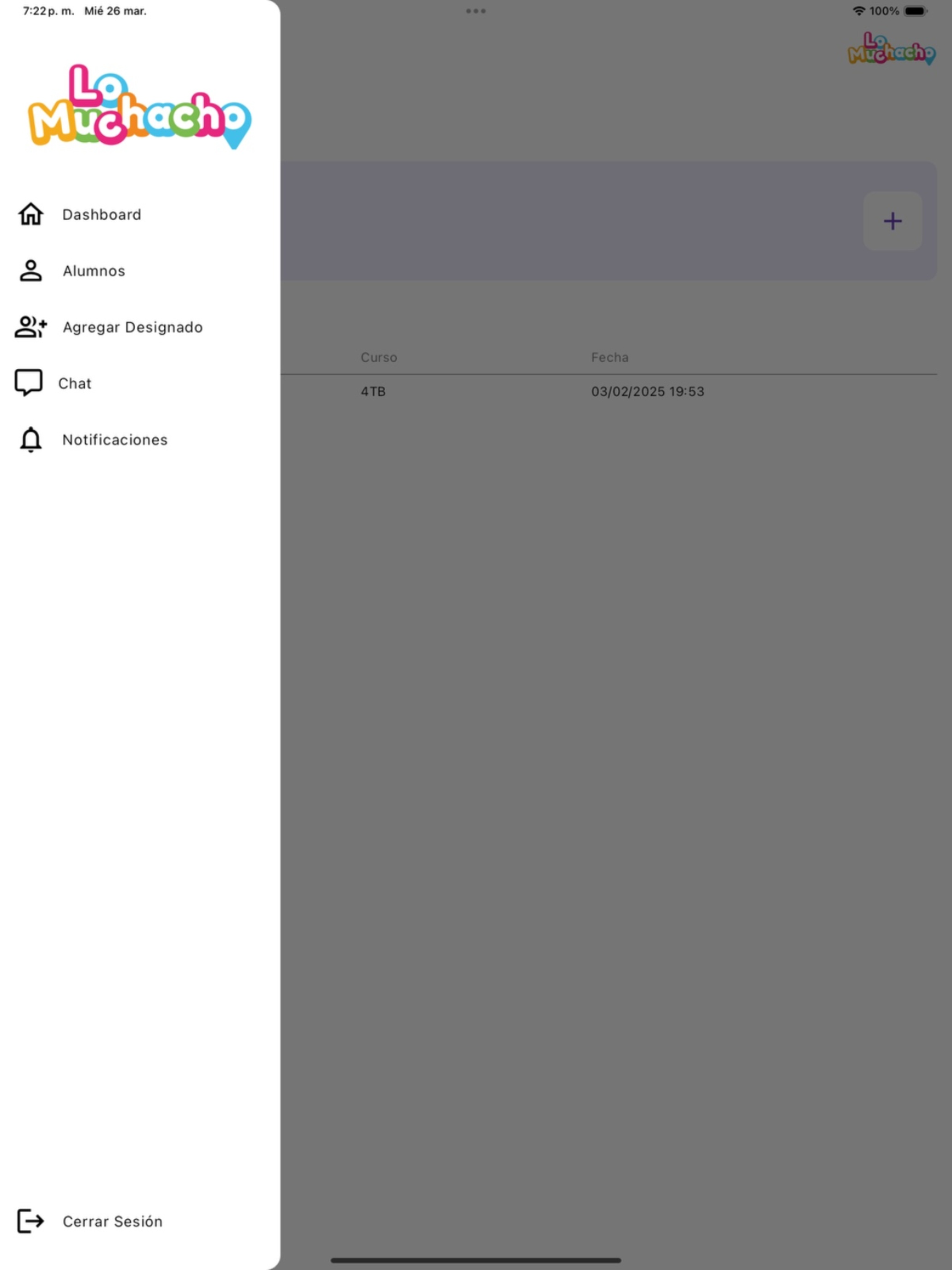Image resolution: width=952 pixels, height=1270 pixels.
Task: Click the Cerrar Sesión logout icon
Action: click(x=30, y=1221)
